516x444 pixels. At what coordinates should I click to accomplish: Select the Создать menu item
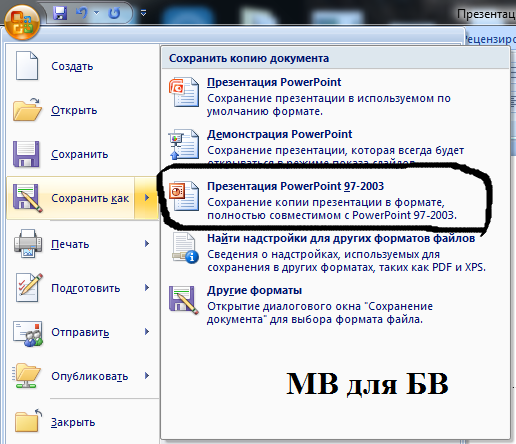click(72, 66)
